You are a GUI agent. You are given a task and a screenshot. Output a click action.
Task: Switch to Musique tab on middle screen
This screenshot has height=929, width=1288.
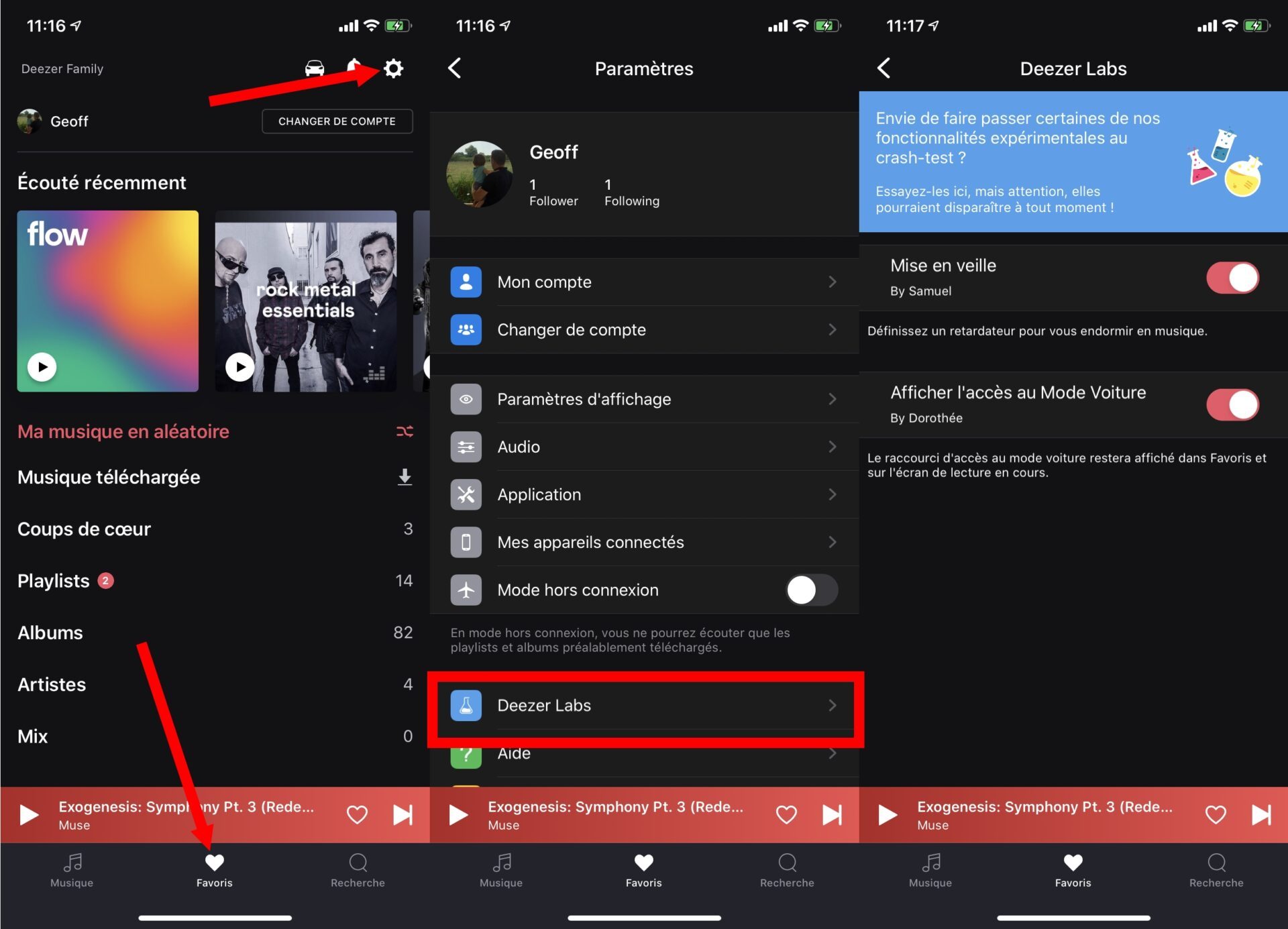point(501,871)
